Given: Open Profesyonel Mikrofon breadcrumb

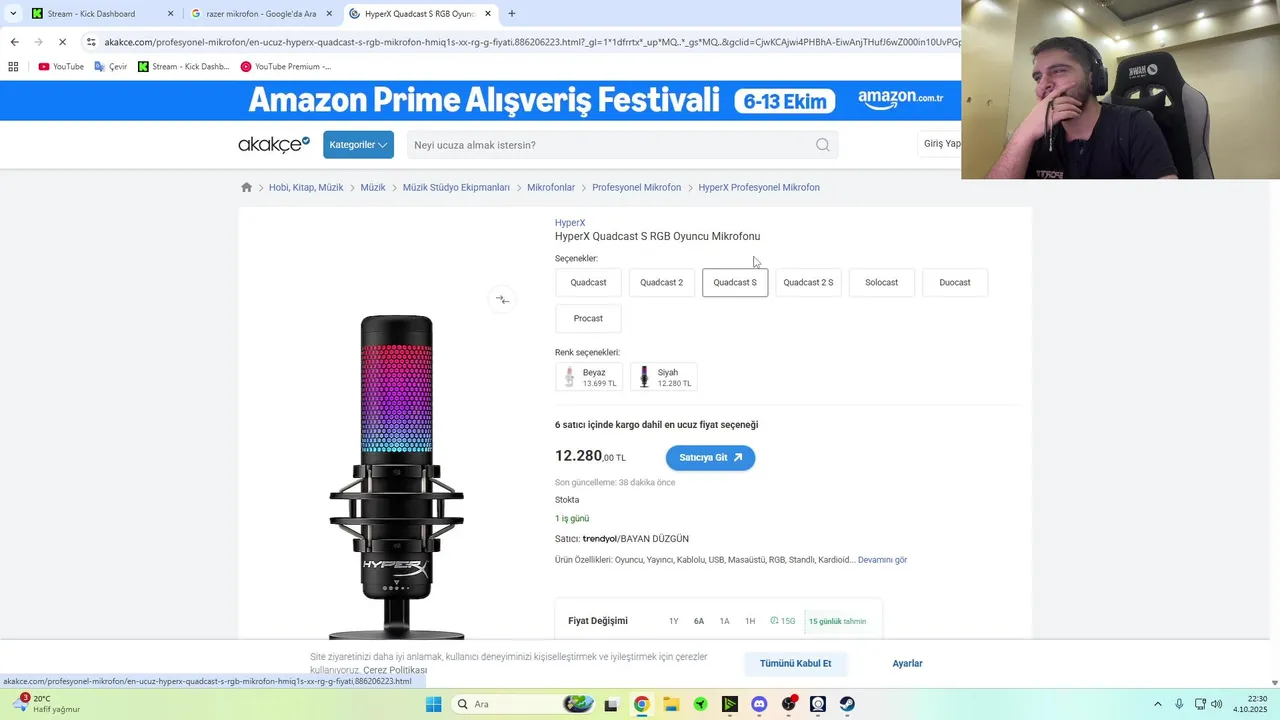Looking at the screenshot, I should tap(636, 187).
